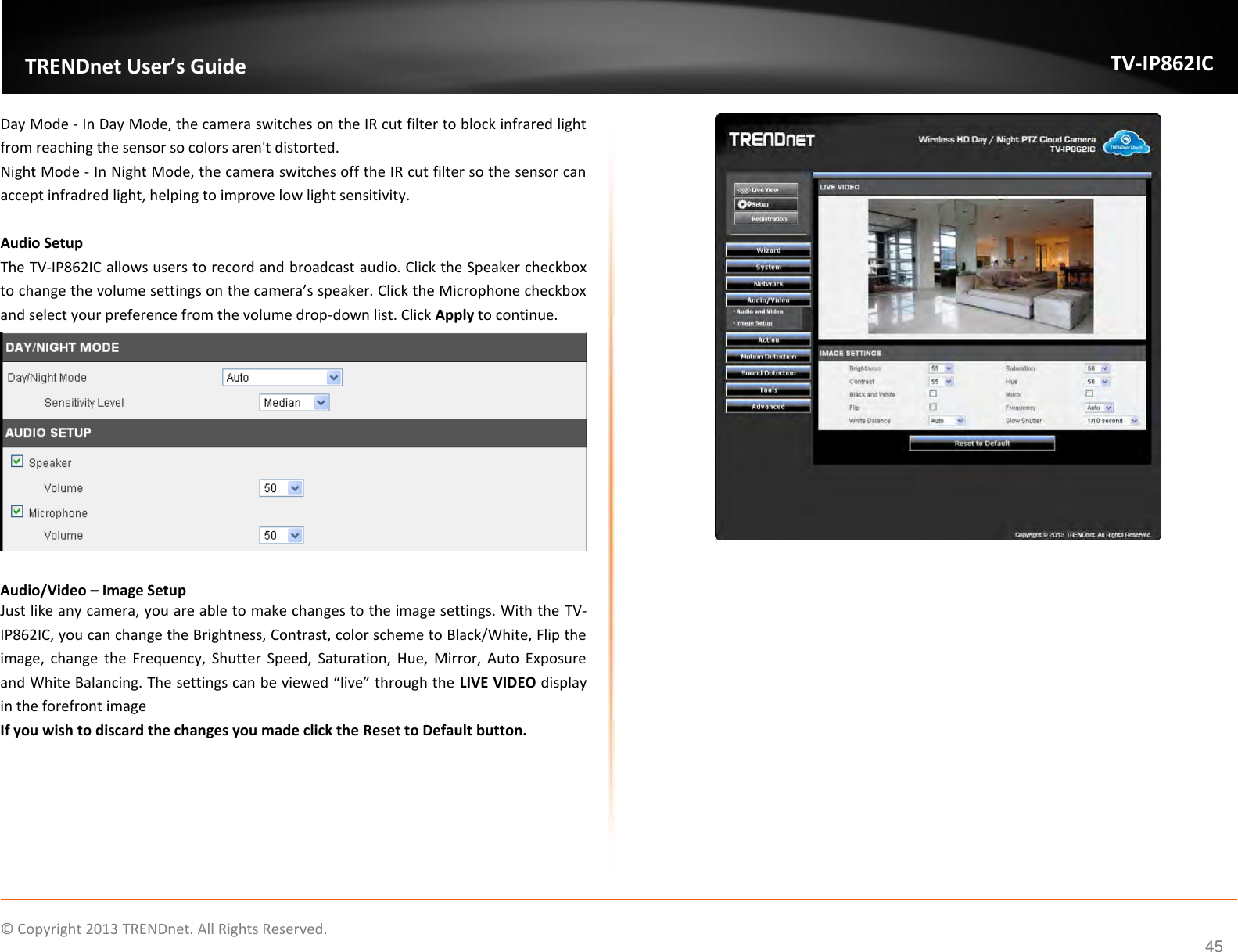Click the 'LIVE VIDEO' panel header

click(x=981, y=188)
